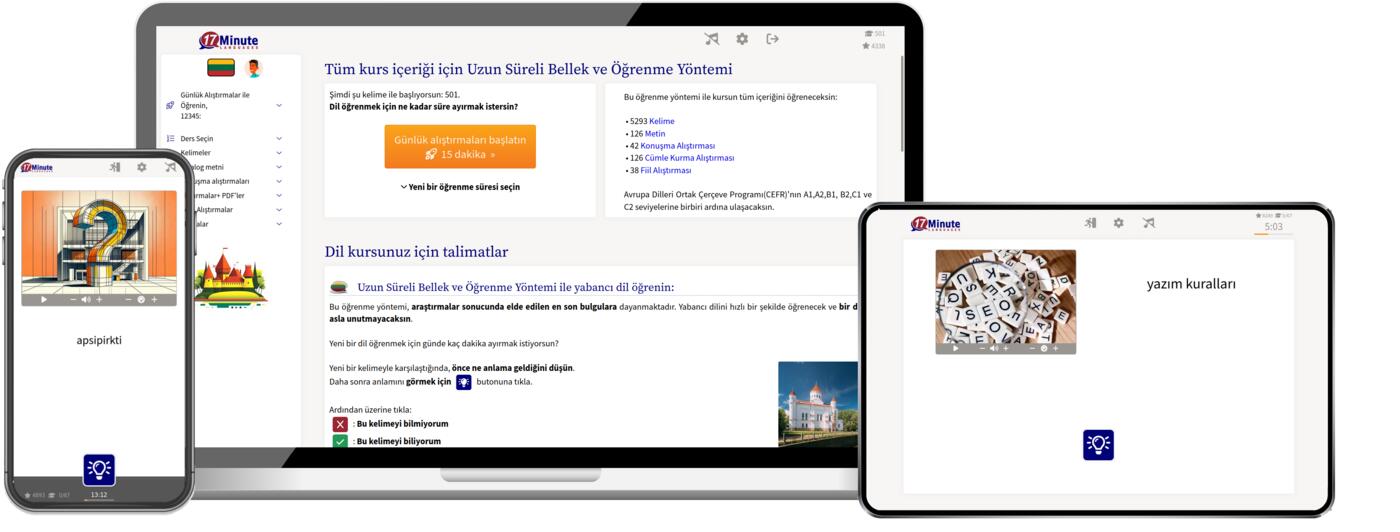The width and height of the screenshot is (1400, 532).
Task: Click the settings gear in laptop header
Action: coord(742,39)
